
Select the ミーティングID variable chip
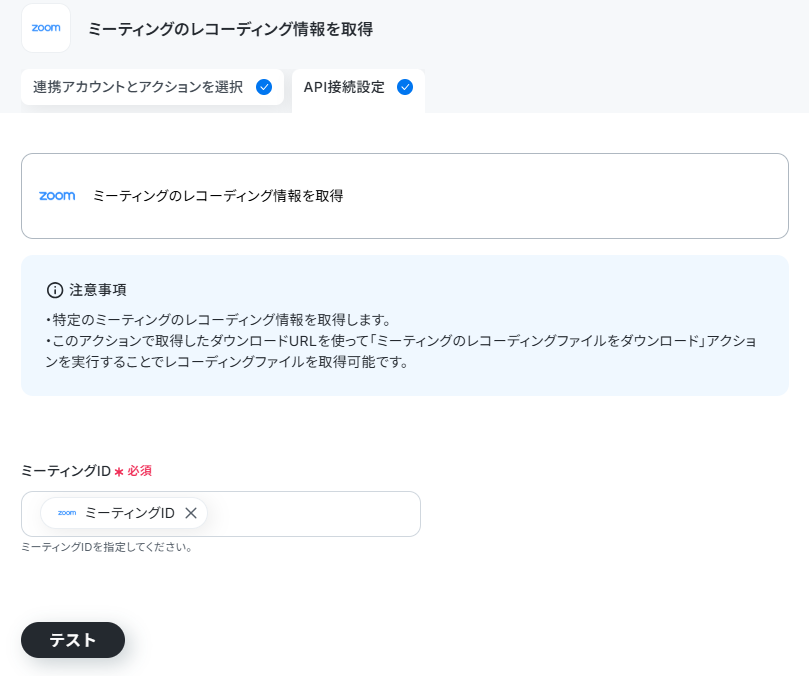(124, 513)
